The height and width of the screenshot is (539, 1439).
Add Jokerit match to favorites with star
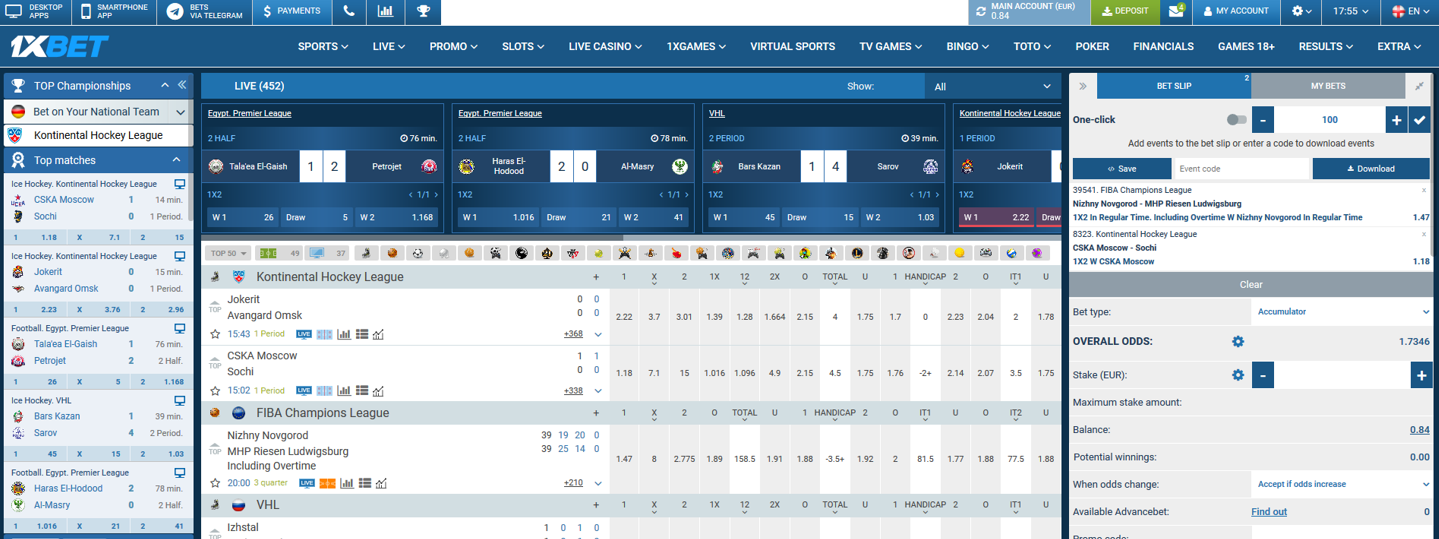pos(215,335)
